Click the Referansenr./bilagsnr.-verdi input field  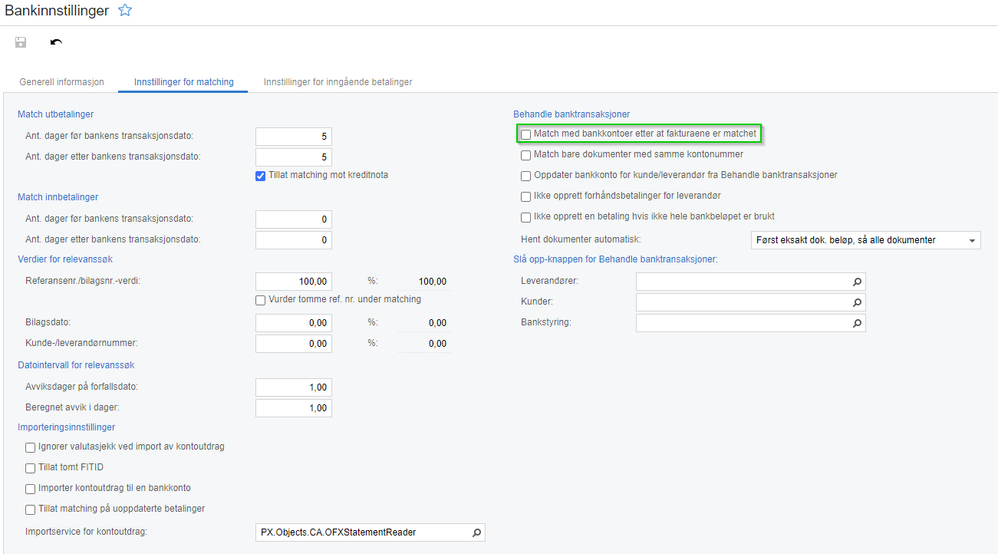[293, 281]
